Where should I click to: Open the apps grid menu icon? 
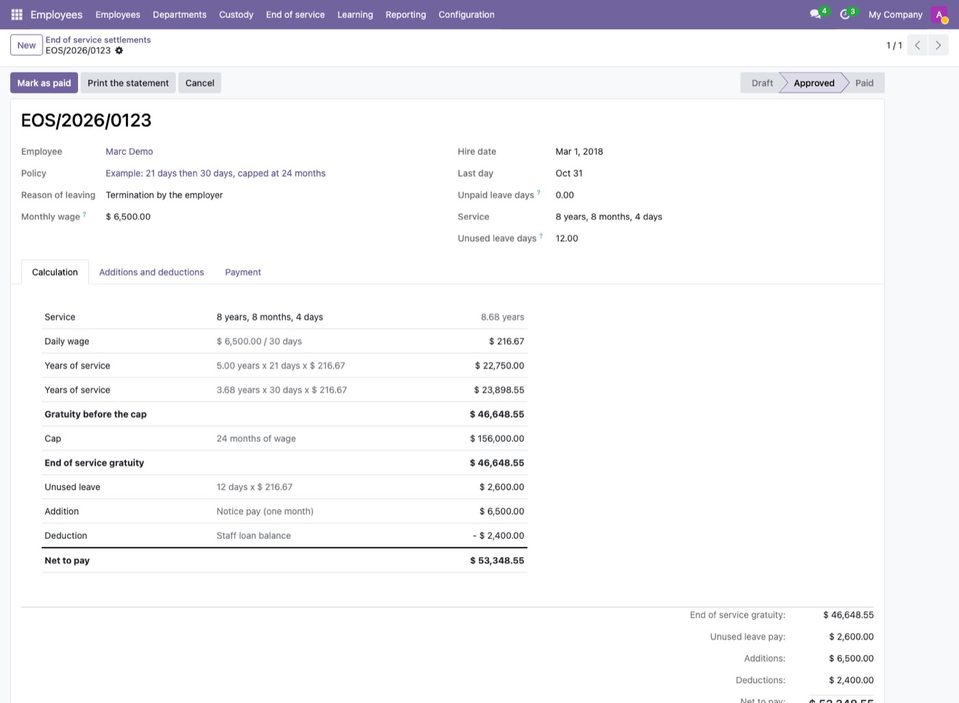[17, 14]
